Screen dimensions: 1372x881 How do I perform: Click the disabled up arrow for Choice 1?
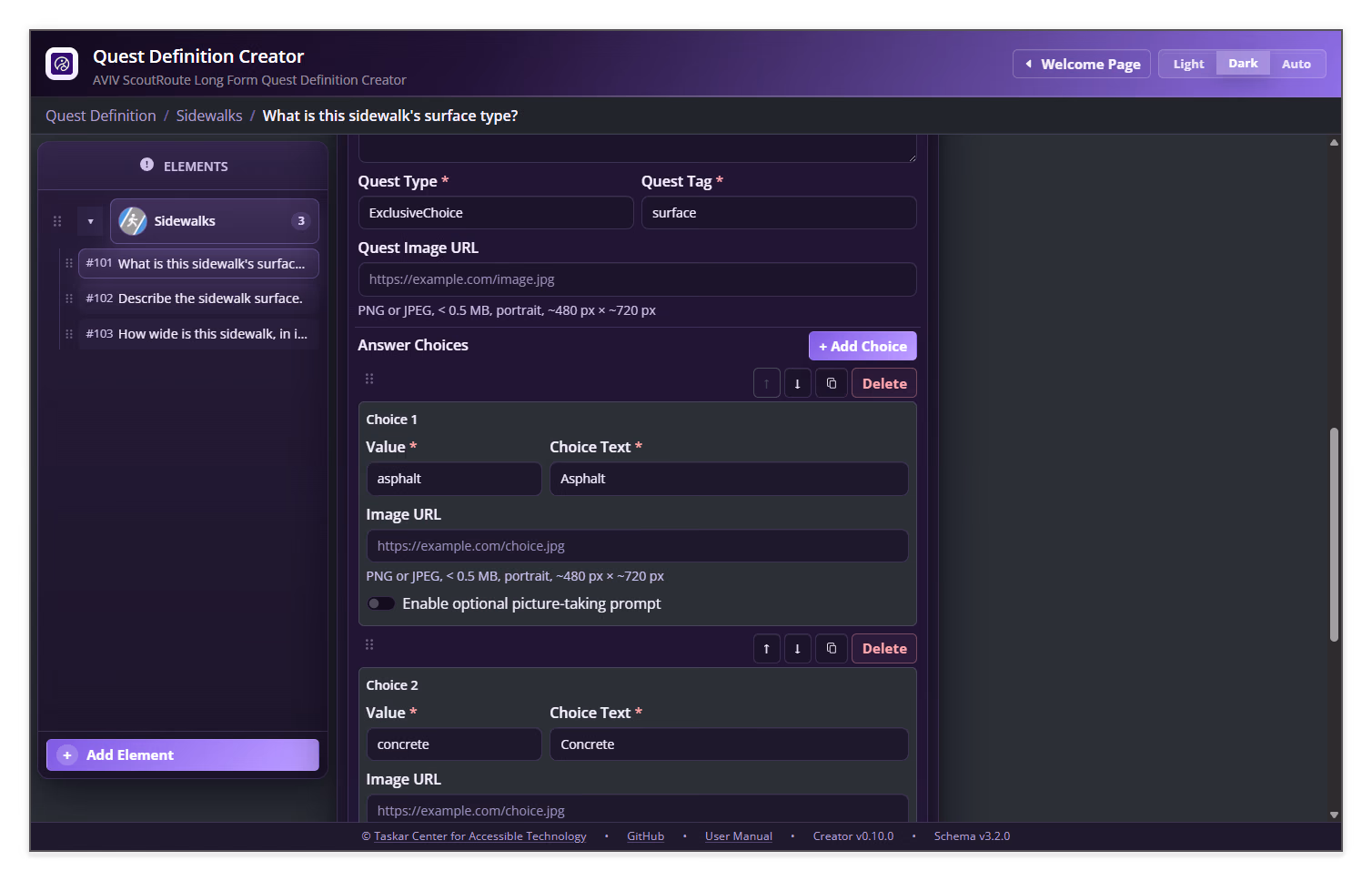tap(766, 383)
